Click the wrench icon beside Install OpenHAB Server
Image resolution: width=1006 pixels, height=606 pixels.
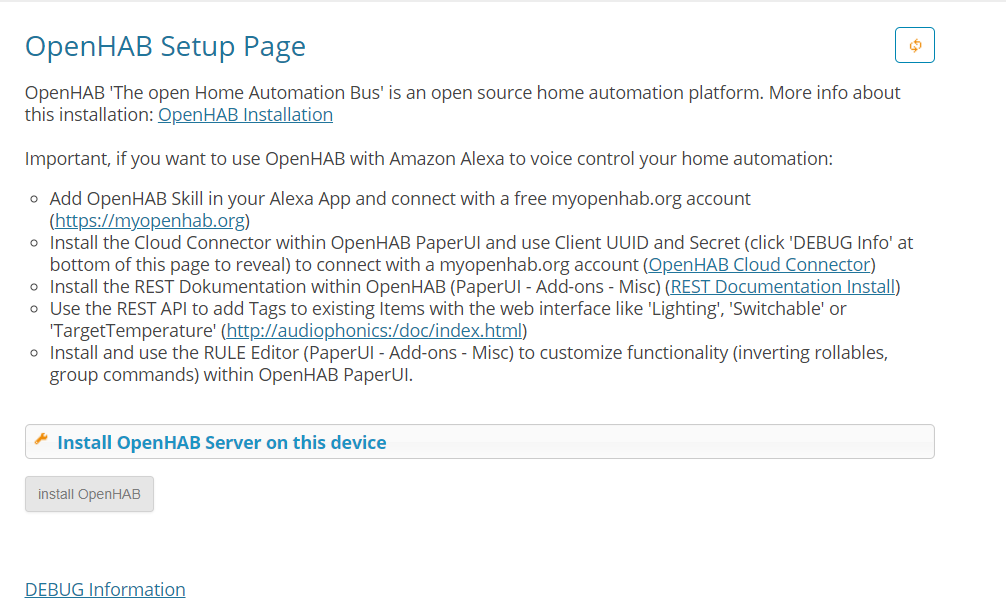[41, 439]
